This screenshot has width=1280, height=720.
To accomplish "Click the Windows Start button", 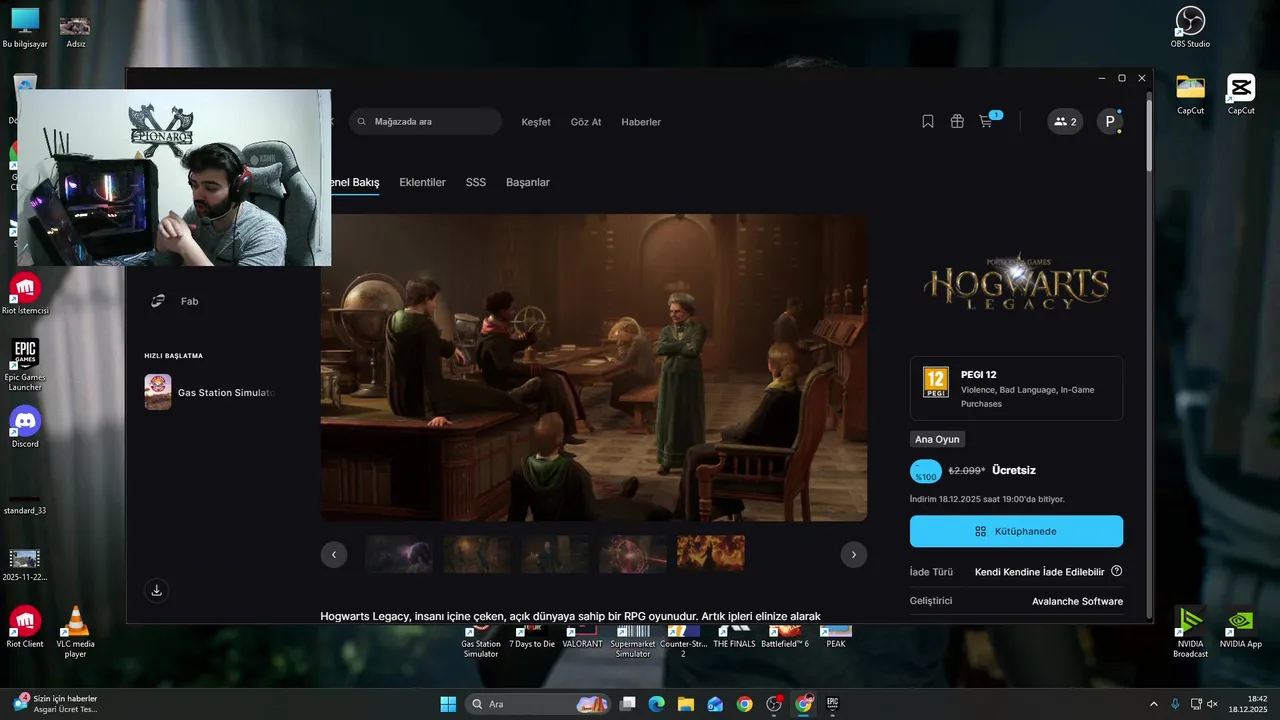I will point(448,704).
